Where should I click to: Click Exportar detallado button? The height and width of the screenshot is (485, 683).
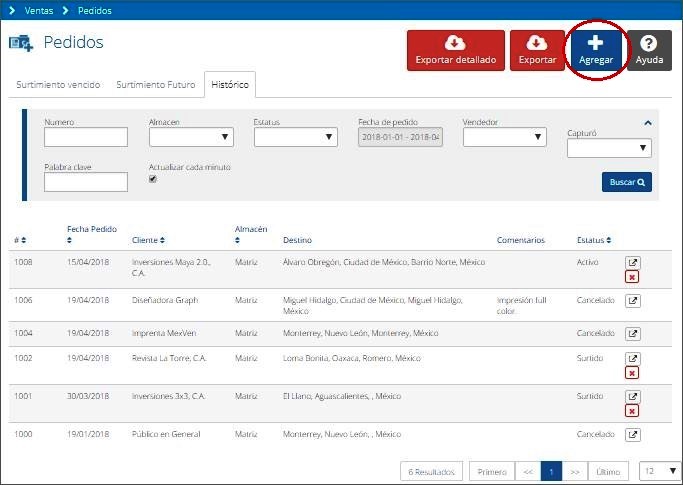pyautogui.click(x=456, y=51)
